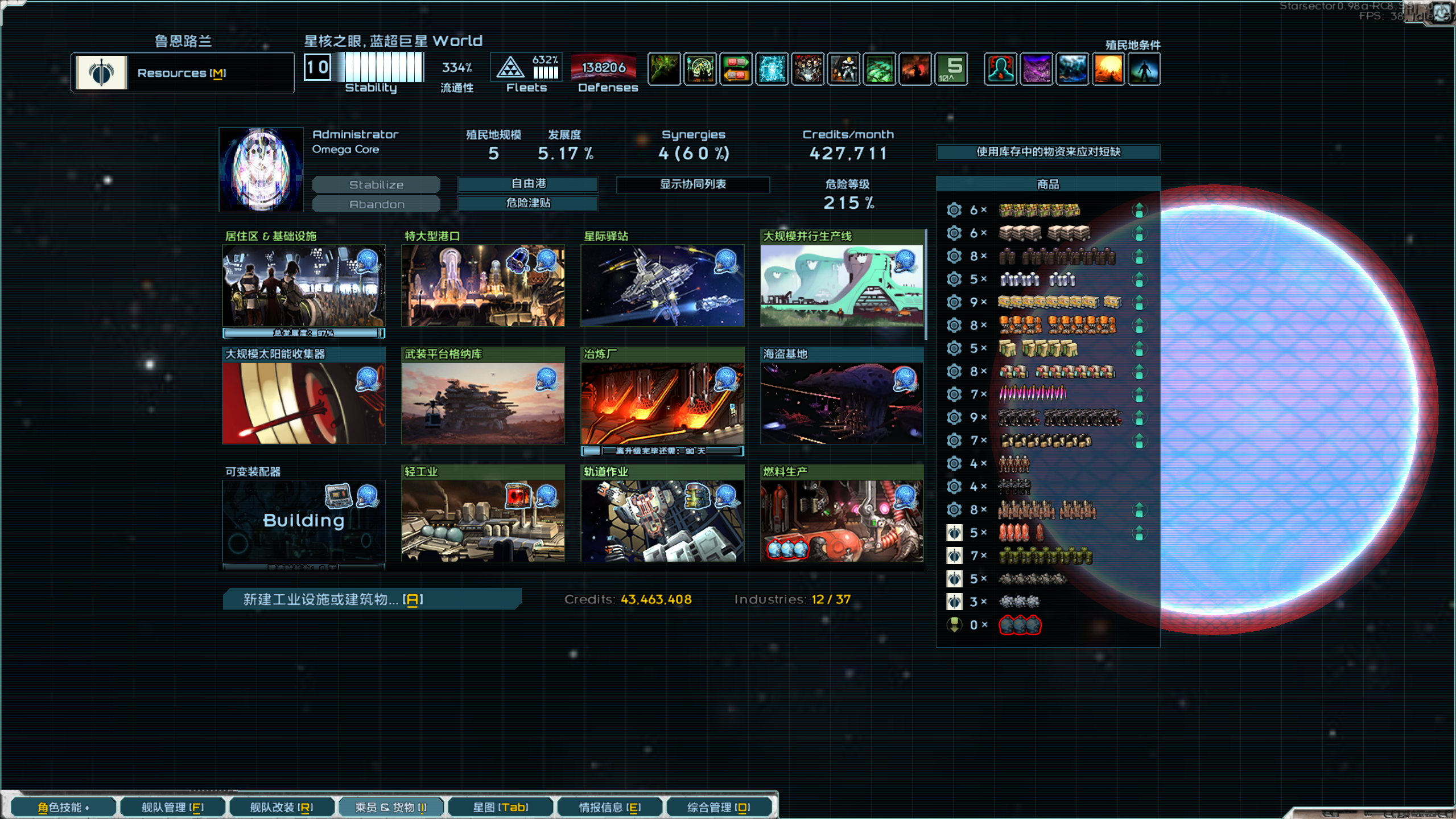Toggle the 自由港 free port option

tap(527, 184)
